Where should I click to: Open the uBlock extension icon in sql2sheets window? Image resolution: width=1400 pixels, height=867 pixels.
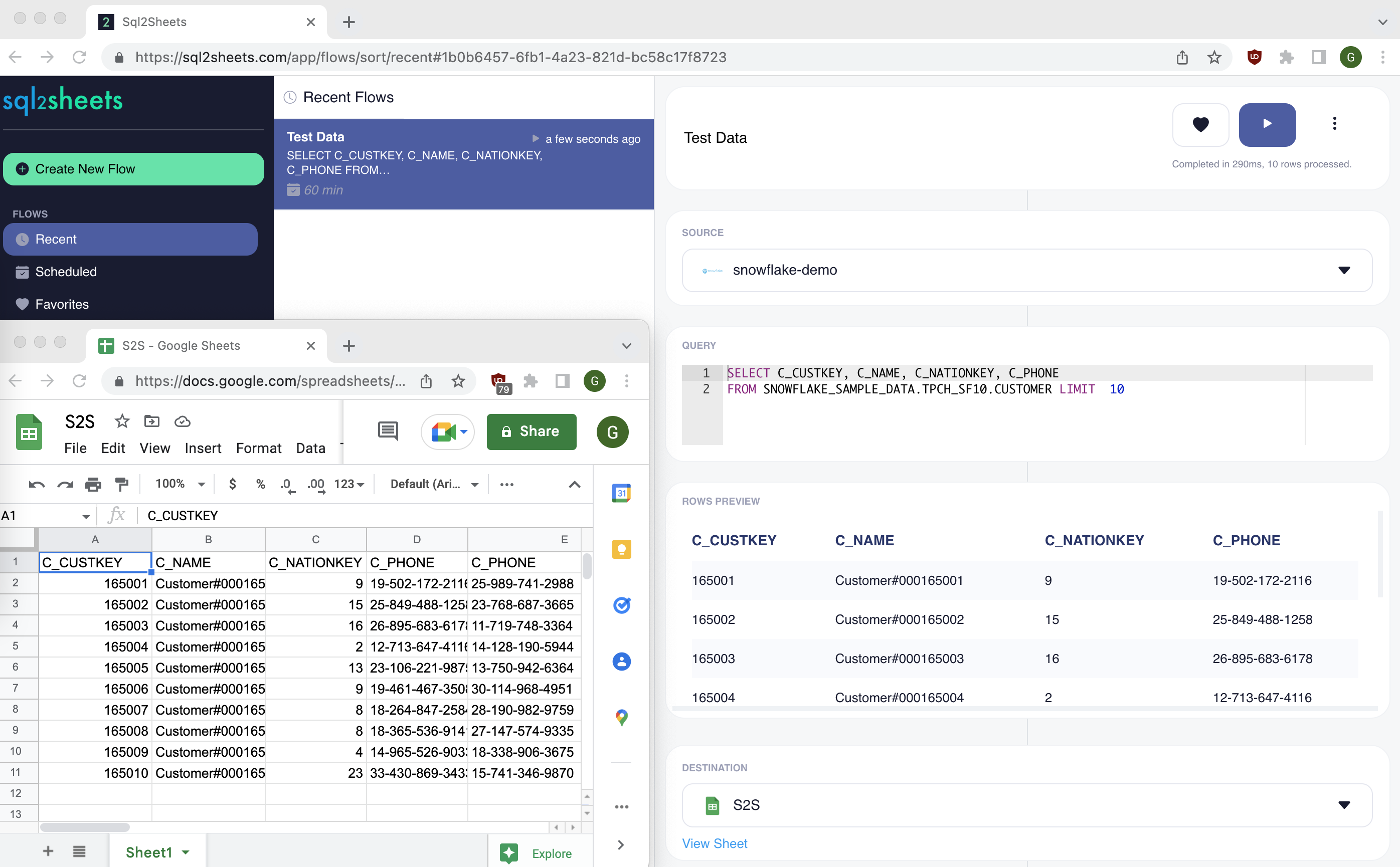[1254, 57]
